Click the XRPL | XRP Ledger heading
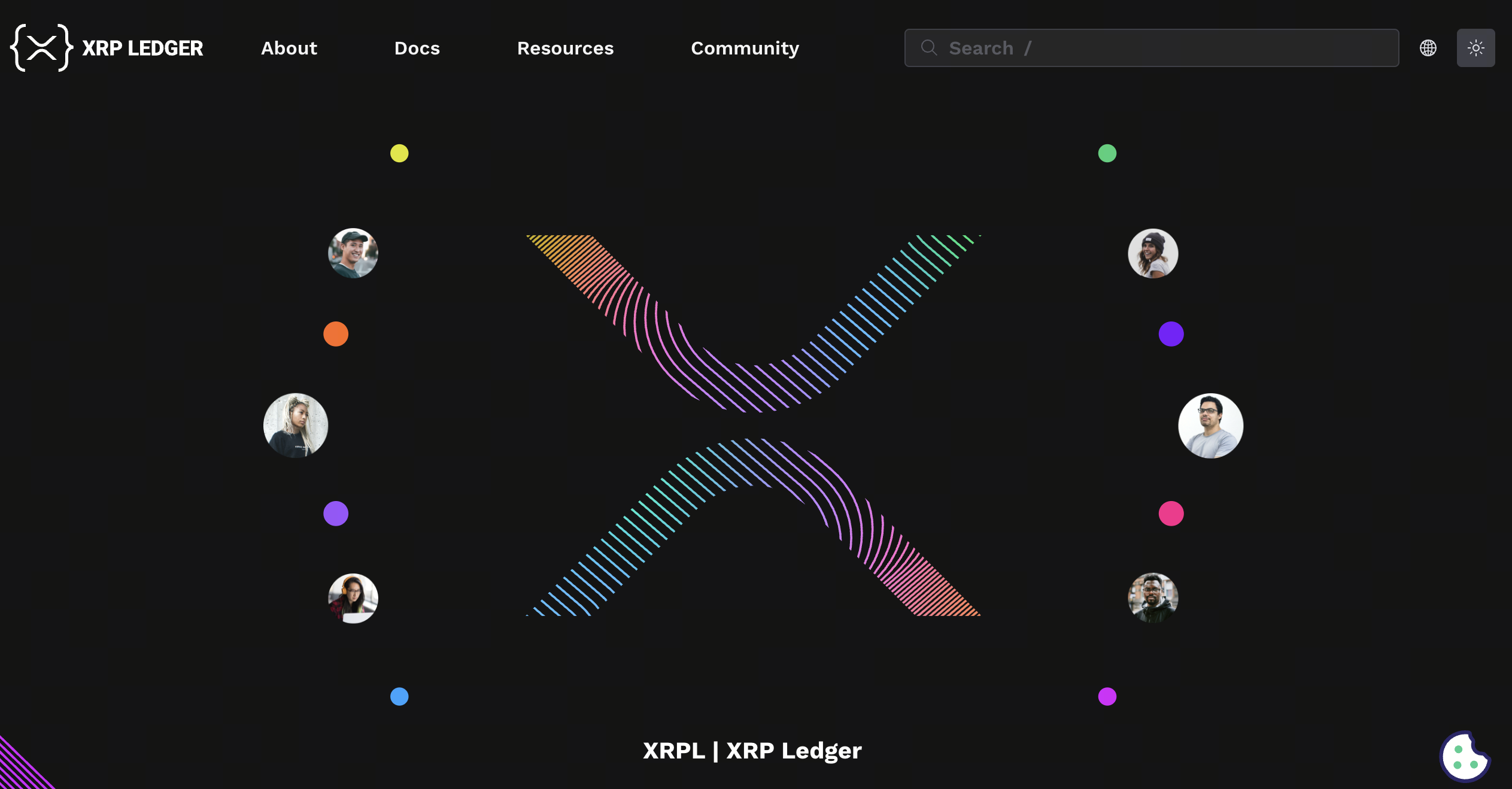Image resolution: width=1512 pixels, height=789 pixels. 752,750
